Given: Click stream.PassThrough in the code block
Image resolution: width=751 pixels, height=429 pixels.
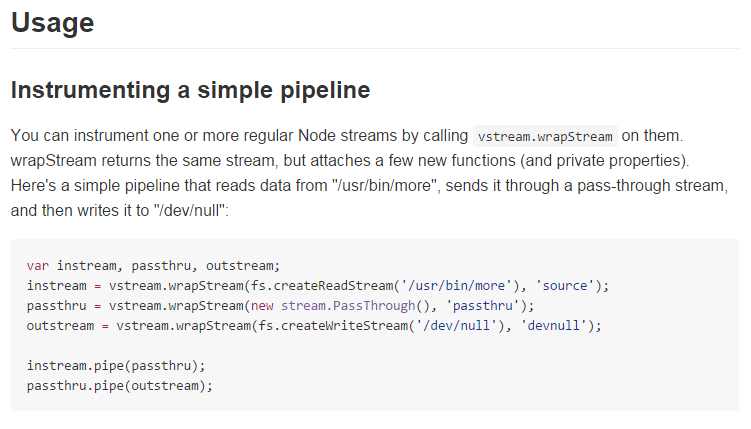Looking at the screenshot, I should [348, 306].
